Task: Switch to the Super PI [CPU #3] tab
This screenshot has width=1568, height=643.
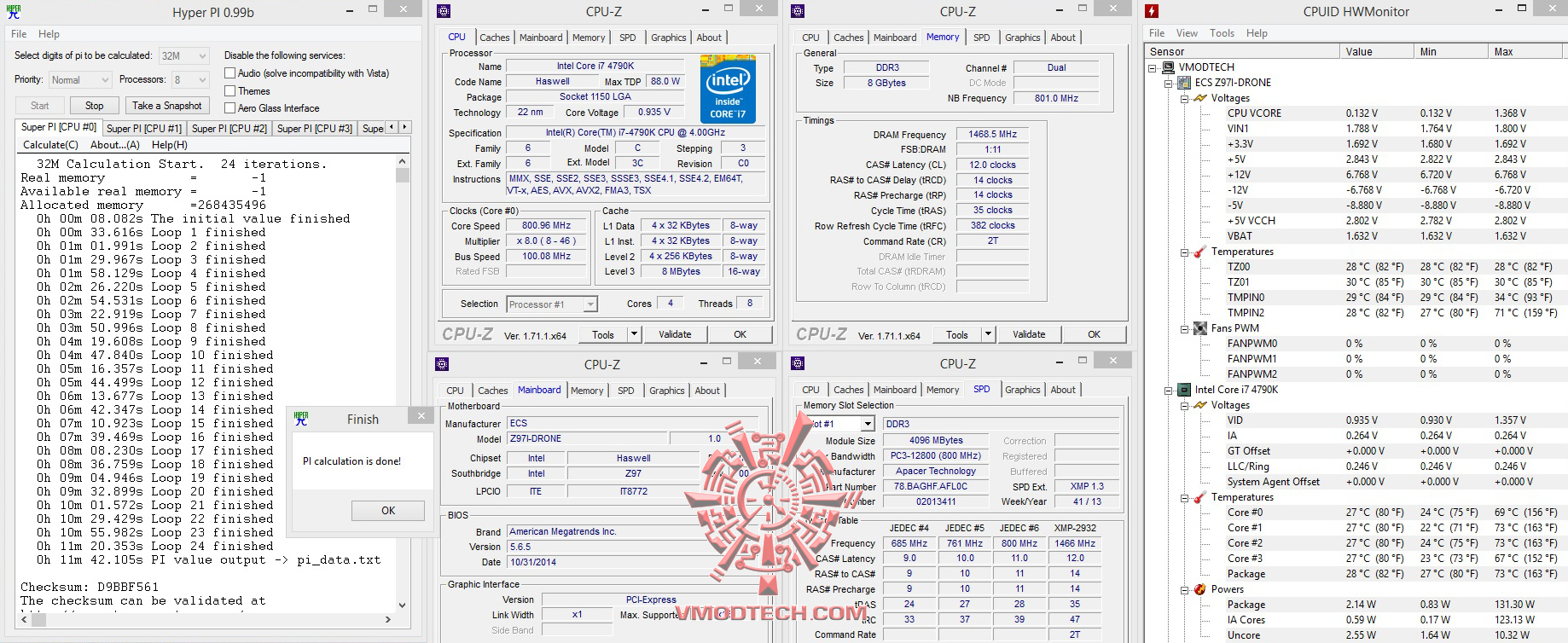Action: 315,129
